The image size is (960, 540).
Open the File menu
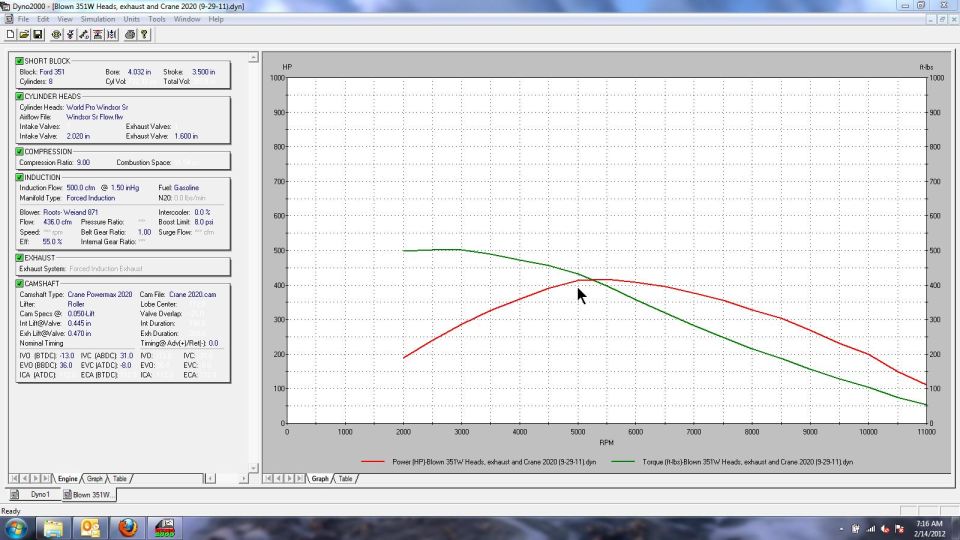tap(23, 19)
